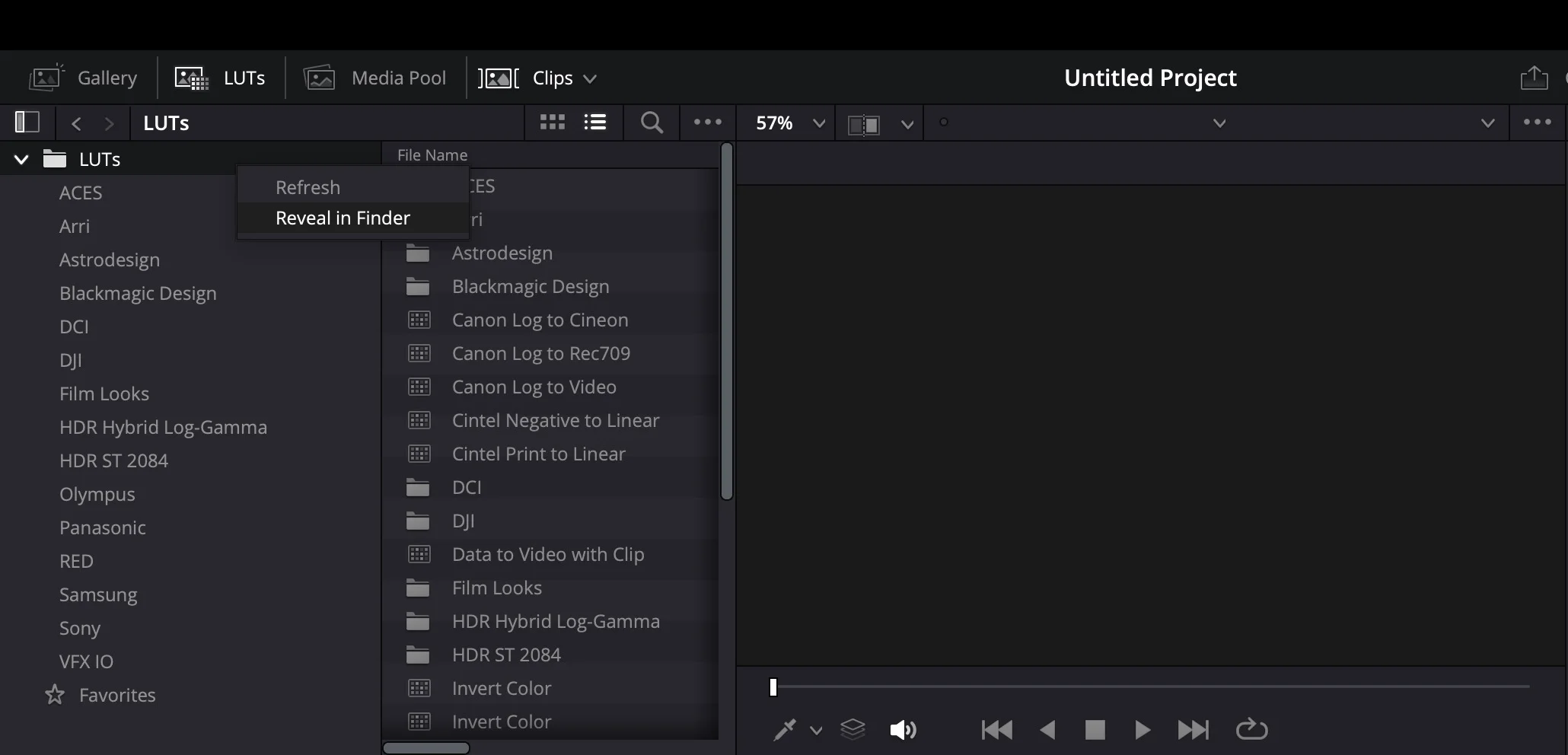Image resolution: width=1568 pixels, height=755 pixels.
Task: Open the search in the LUT browser
Action: 651,123
